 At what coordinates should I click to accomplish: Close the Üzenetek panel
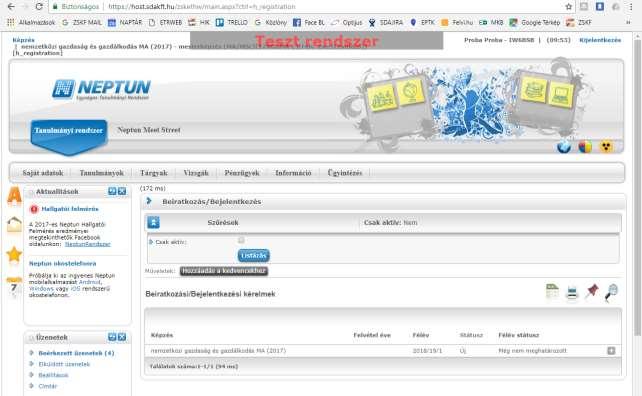point(122,337)
